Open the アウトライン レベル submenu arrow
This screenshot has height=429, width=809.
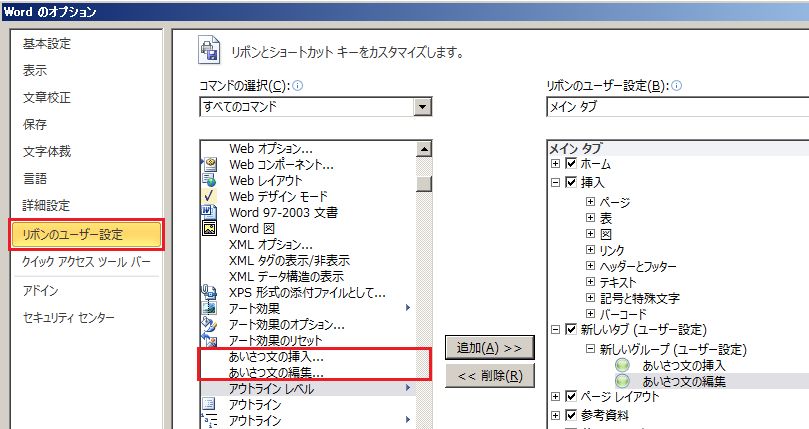[408, 387]
